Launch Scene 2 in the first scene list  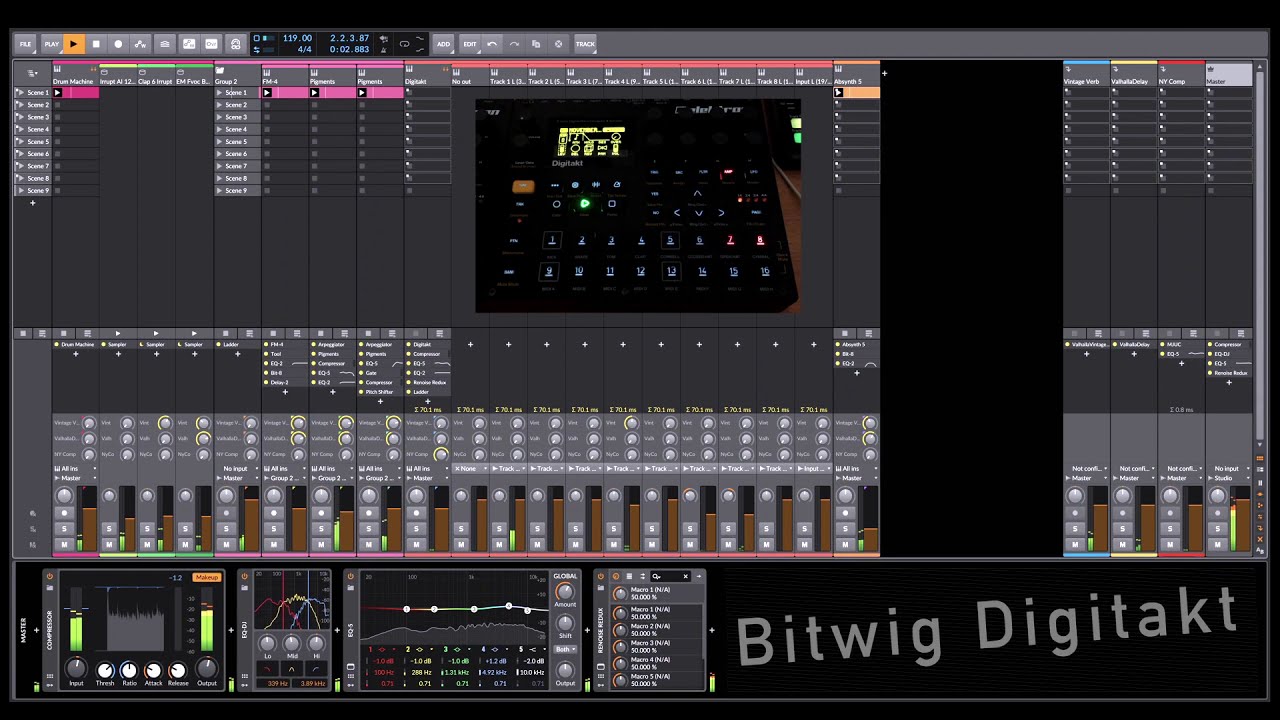pos(20,104)
